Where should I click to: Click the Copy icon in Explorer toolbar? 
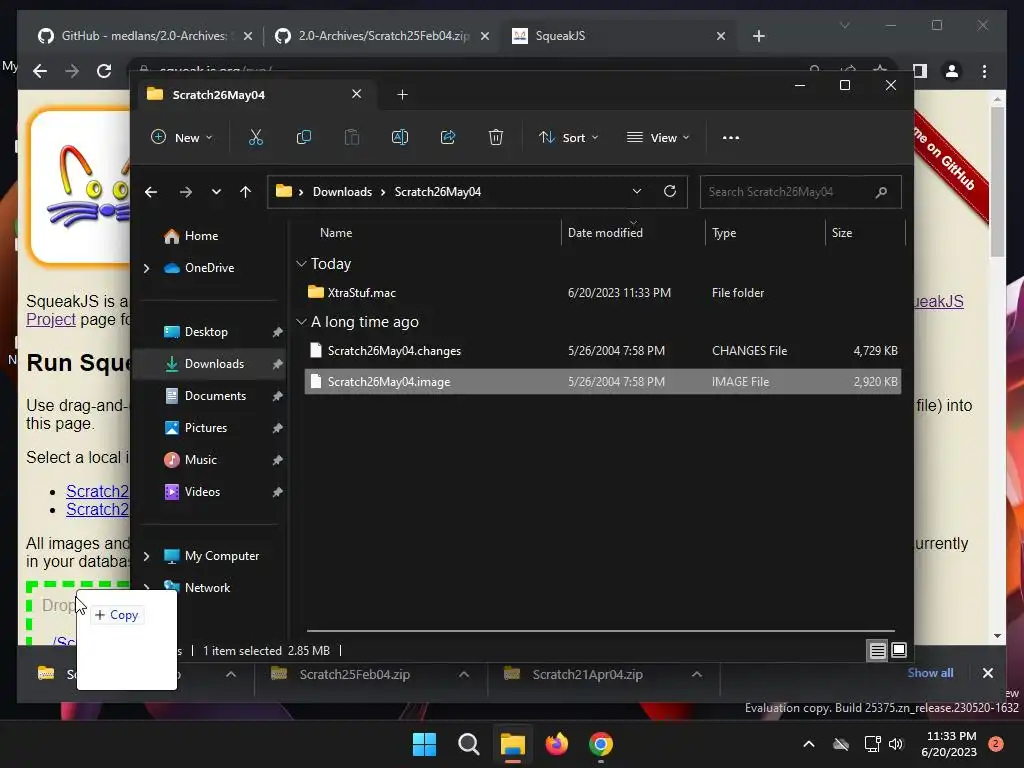pos(304,137)
